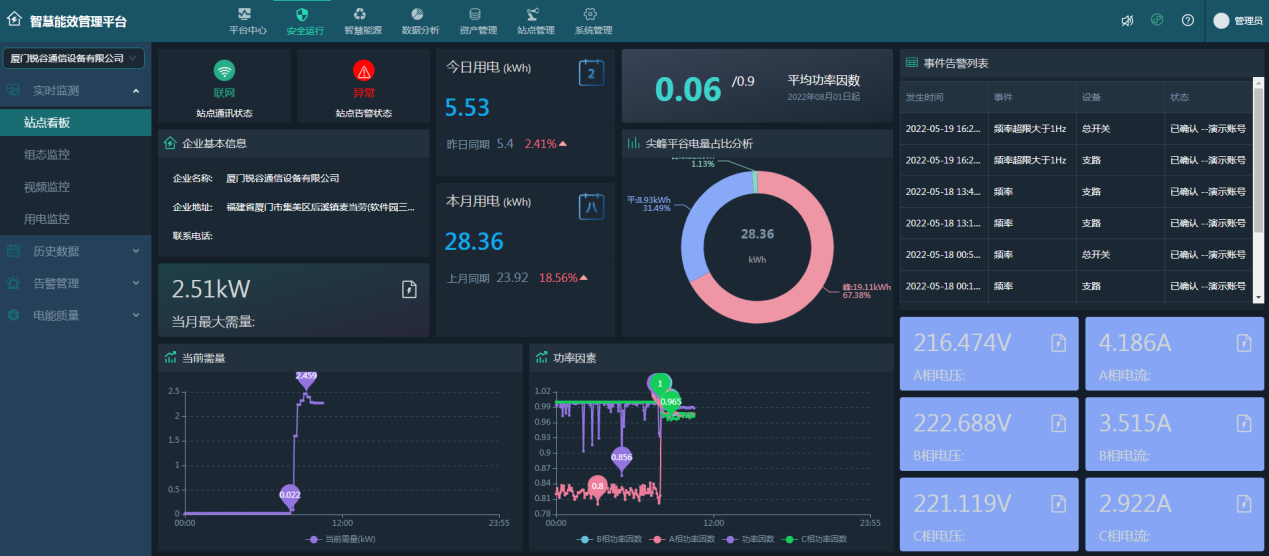Click the 管理员 user account
The image size is (1269, 556).
[x=1237, y=21]
